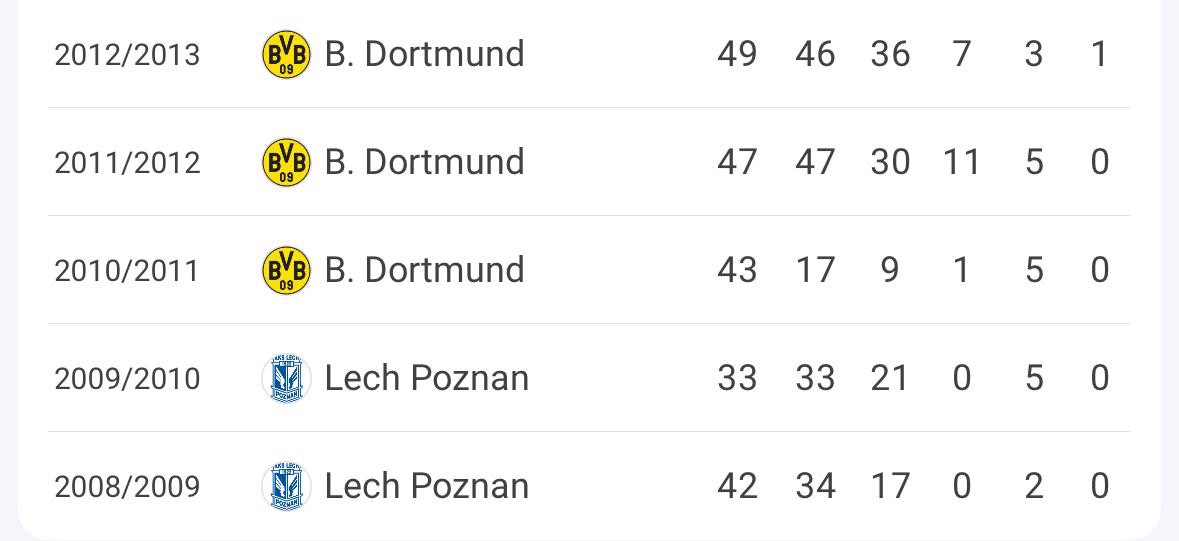
Task: Click the value 49 in the 2012/2013 row
Action: pyautogui.click(x=737, y=54)
